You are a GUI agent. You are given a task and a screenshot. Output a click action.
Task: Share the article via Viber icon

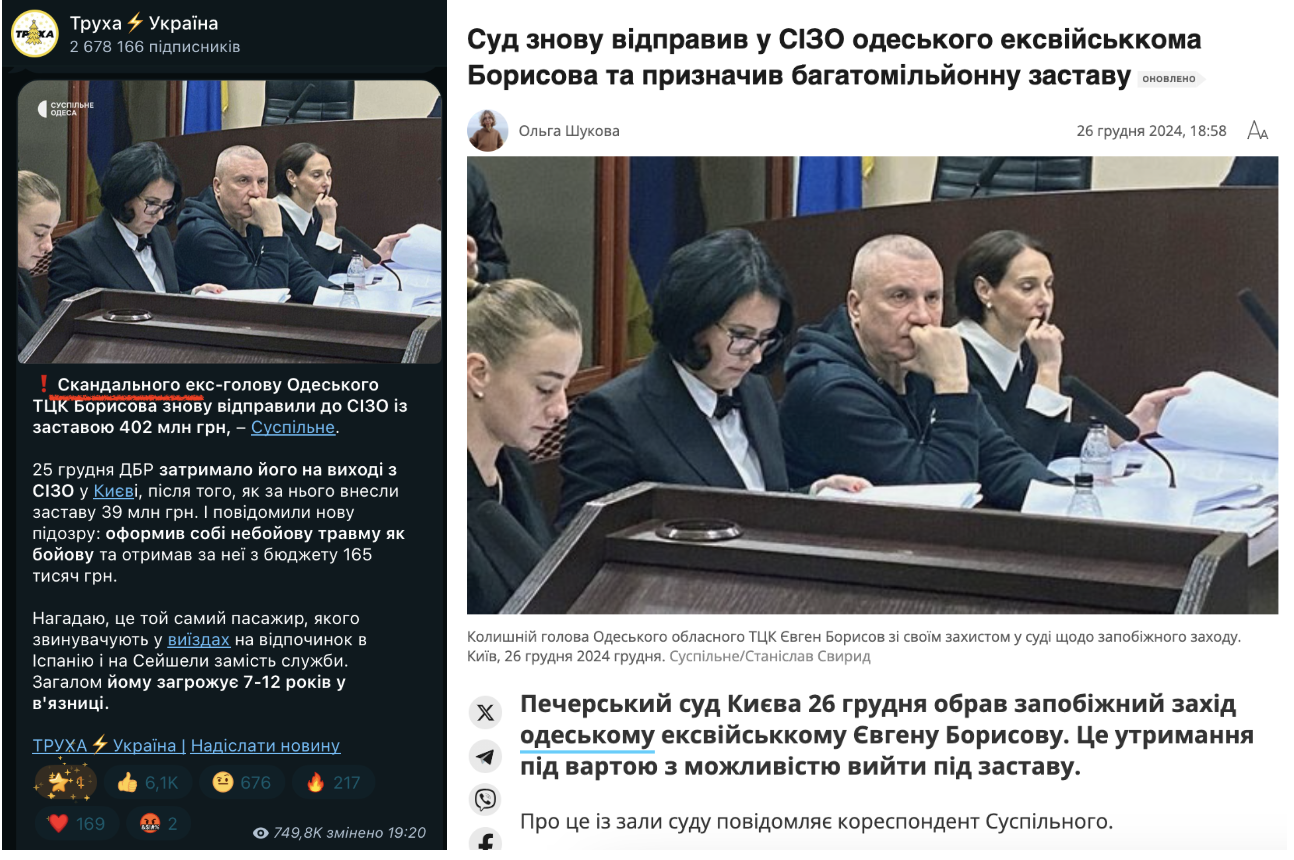486,799
